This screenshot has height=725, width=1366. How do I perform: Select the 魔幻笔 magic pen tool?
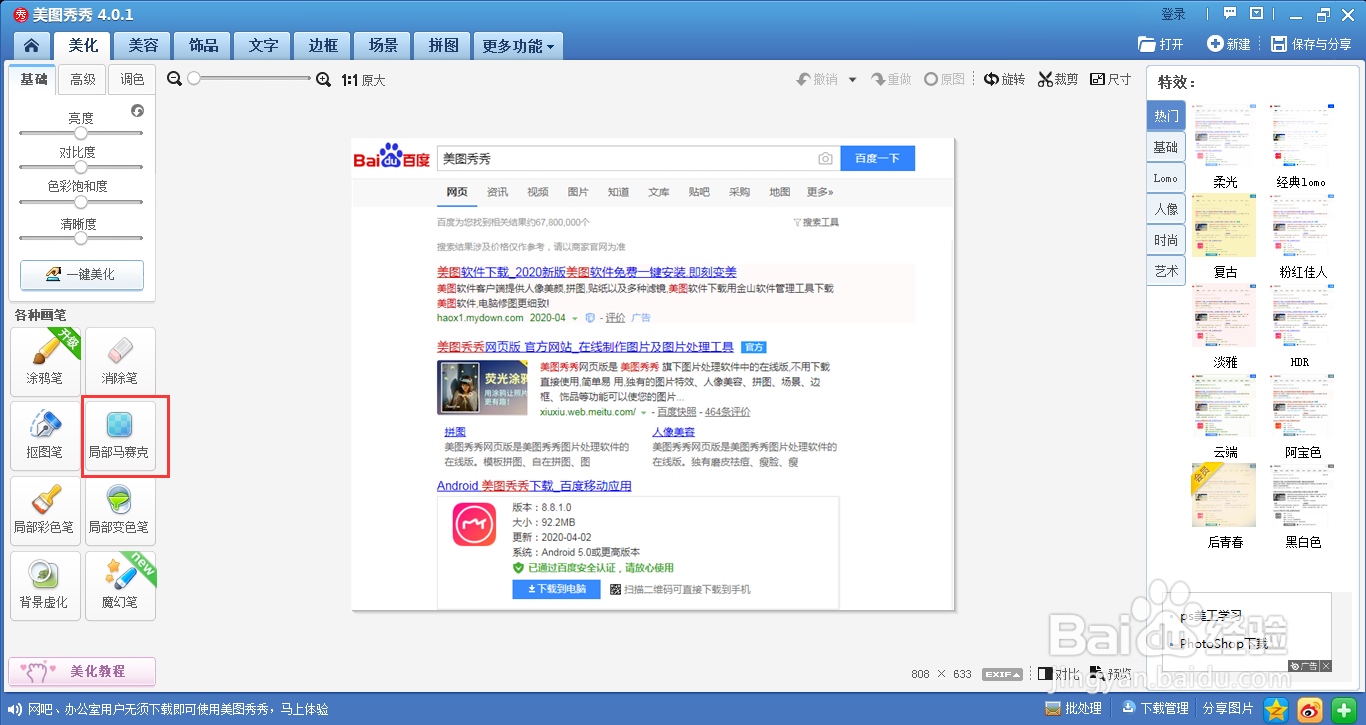pyautogui.click(x=120, y=584)
